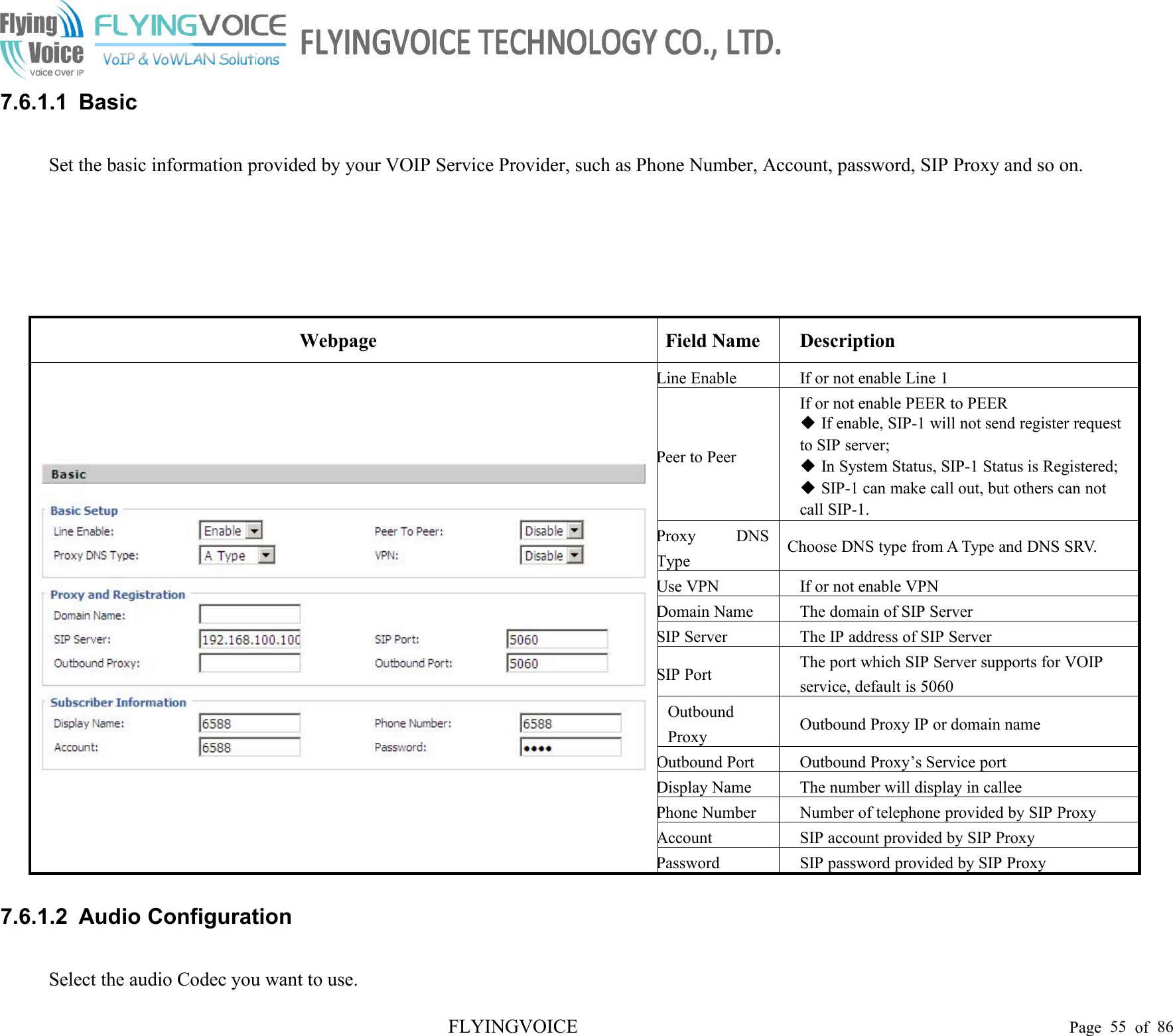Click the '7.6.1.1 Basic' heading
Viewport: 1173px width, 1036px height.
[x=69, y=102]
